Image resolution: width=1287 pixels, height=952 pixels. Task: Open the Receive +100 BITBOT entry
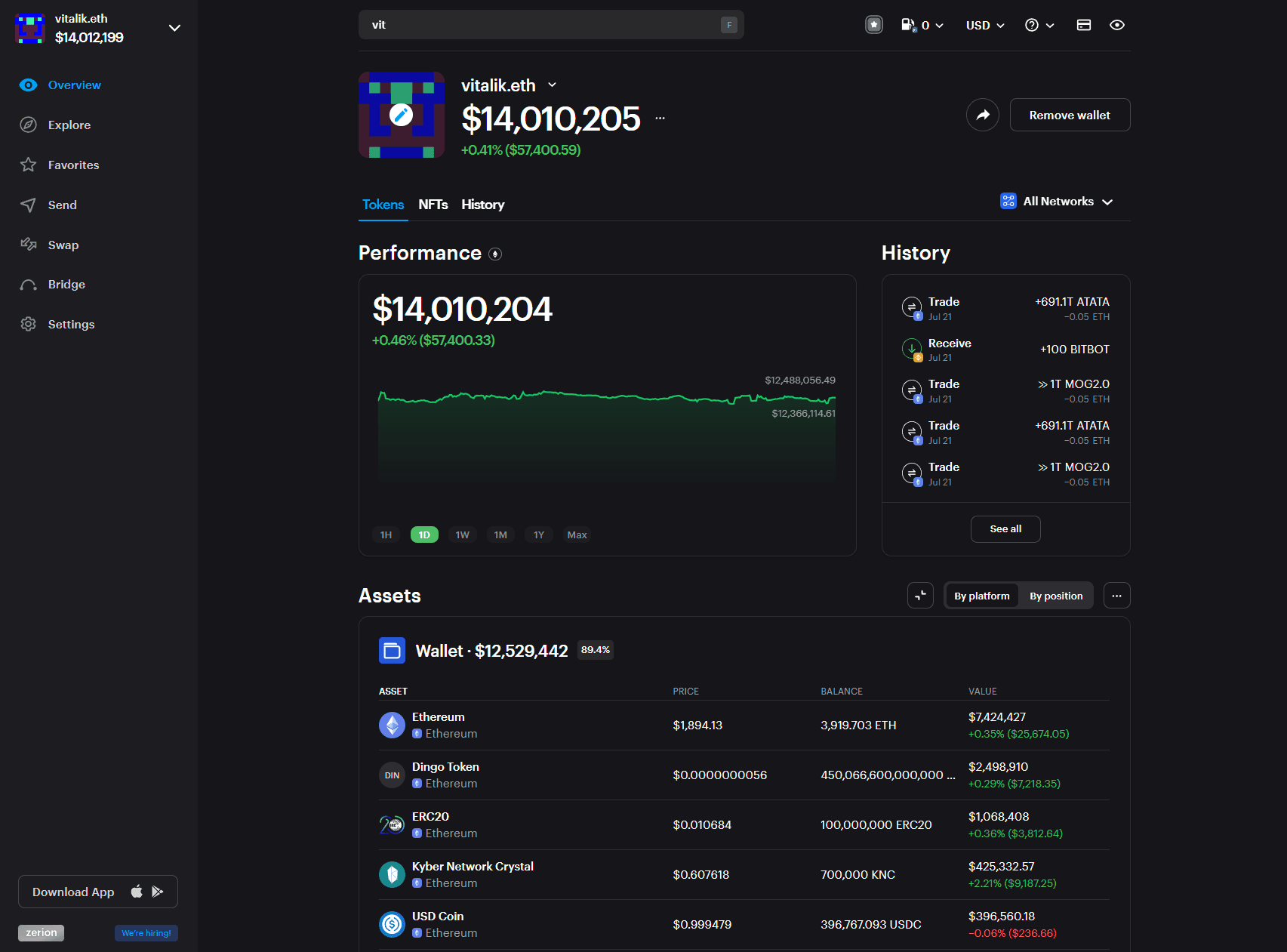pyautogui.click(x=1005, y=350)
